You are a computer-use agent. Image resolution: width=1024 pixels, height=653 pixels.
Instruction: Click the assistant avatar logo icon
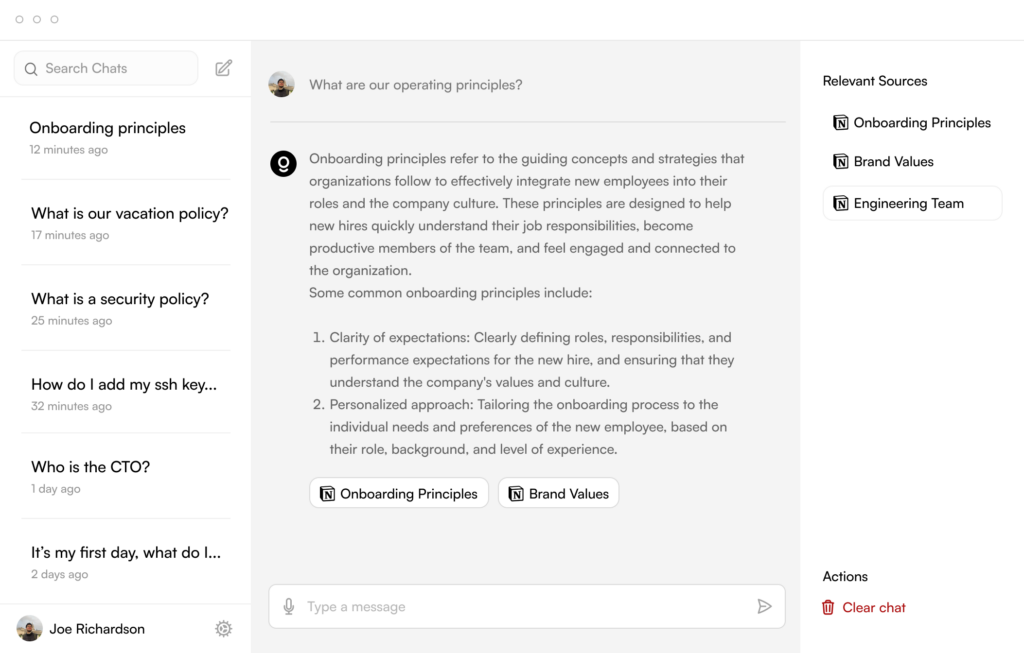(x=283, y=163)
